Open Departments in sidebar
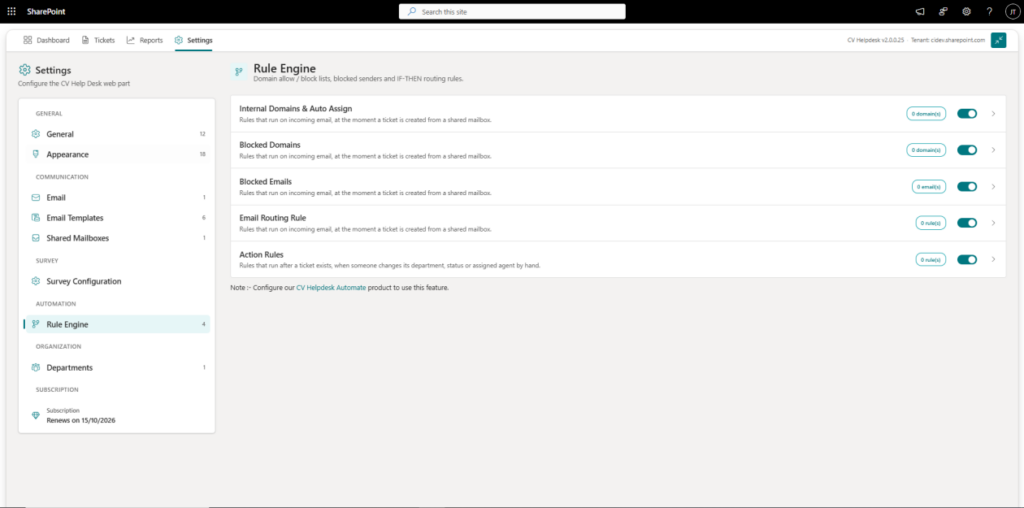Image resolution: width=1024 pixels, height=508 pixels. click(x=118, y=367)
